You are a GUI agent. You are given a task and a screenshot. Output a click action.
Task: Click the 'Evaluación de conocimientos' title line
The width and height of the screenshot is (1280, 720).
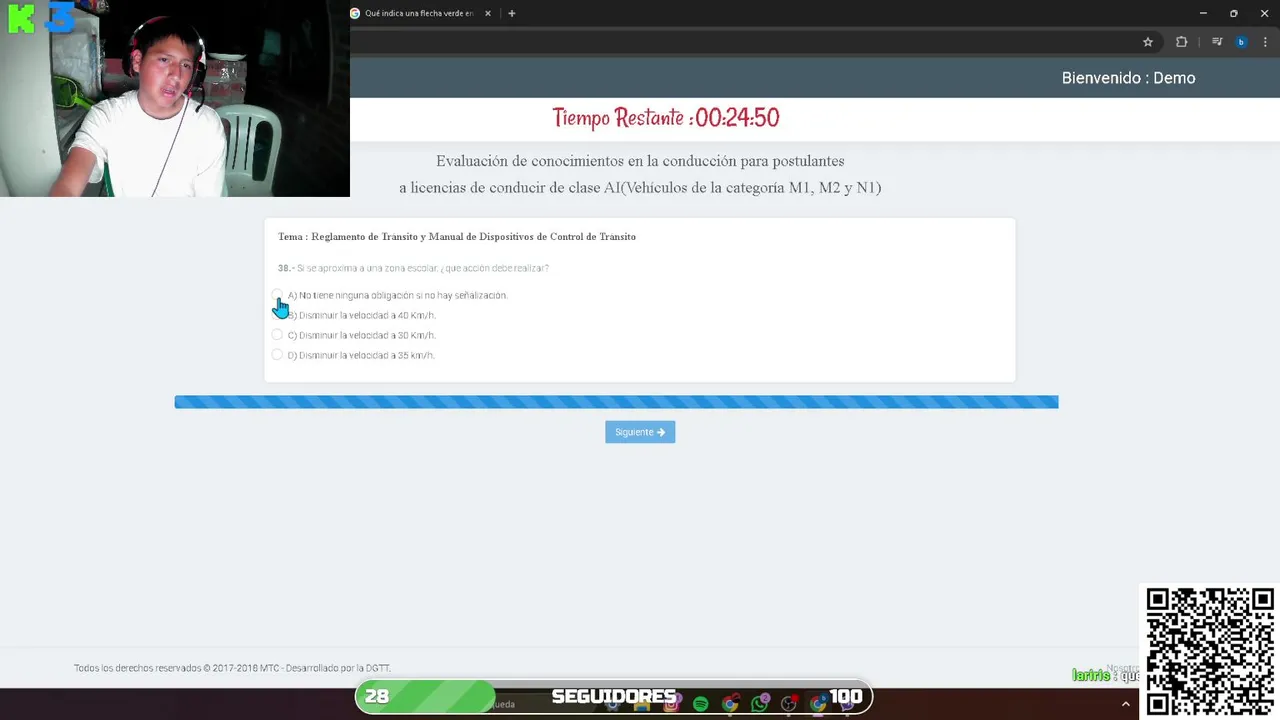(640, 161)
